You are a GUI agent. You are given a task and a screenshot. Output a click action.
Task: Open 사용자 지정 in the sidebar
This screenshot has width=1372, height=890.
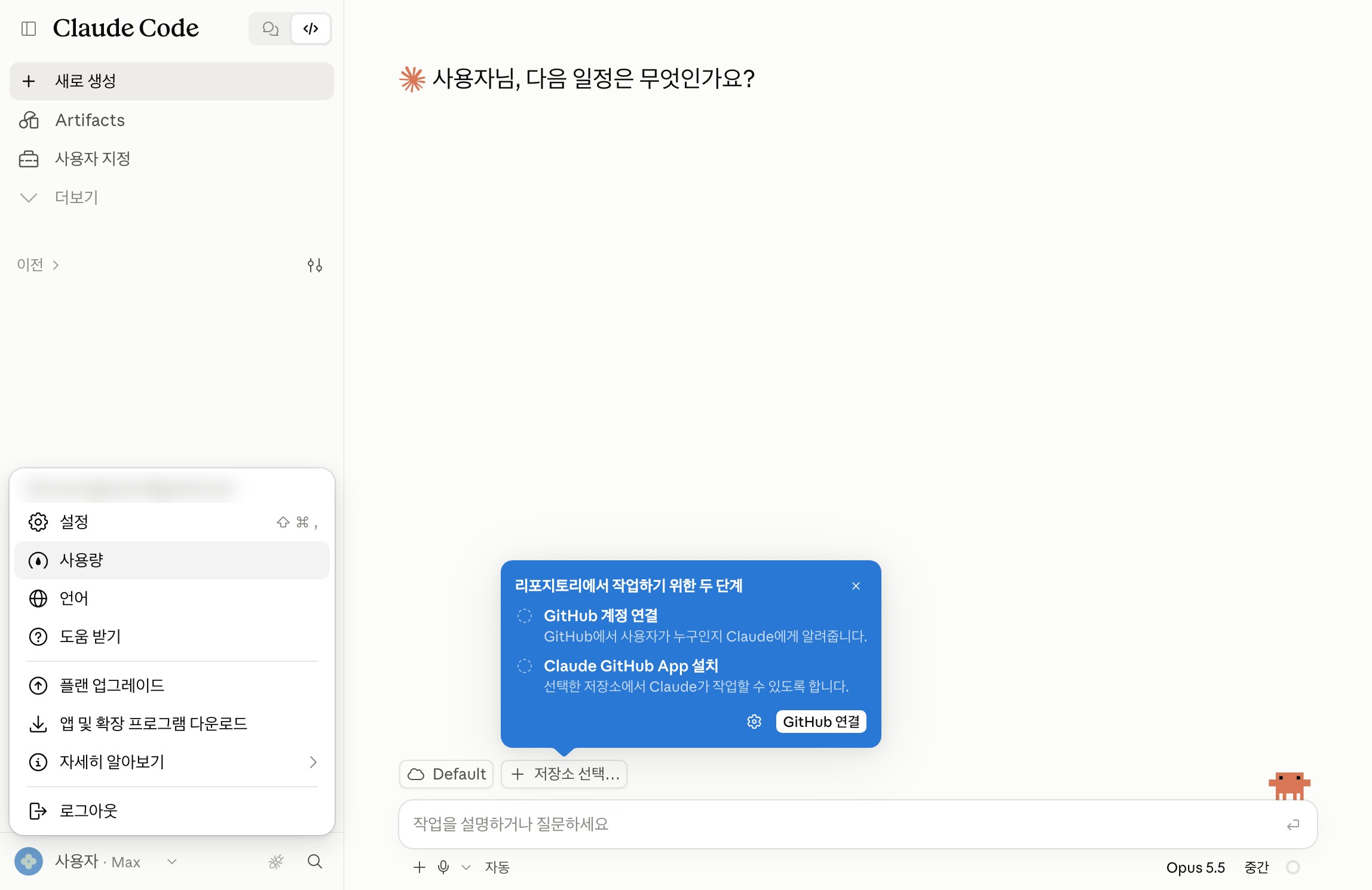pos(171,158)
